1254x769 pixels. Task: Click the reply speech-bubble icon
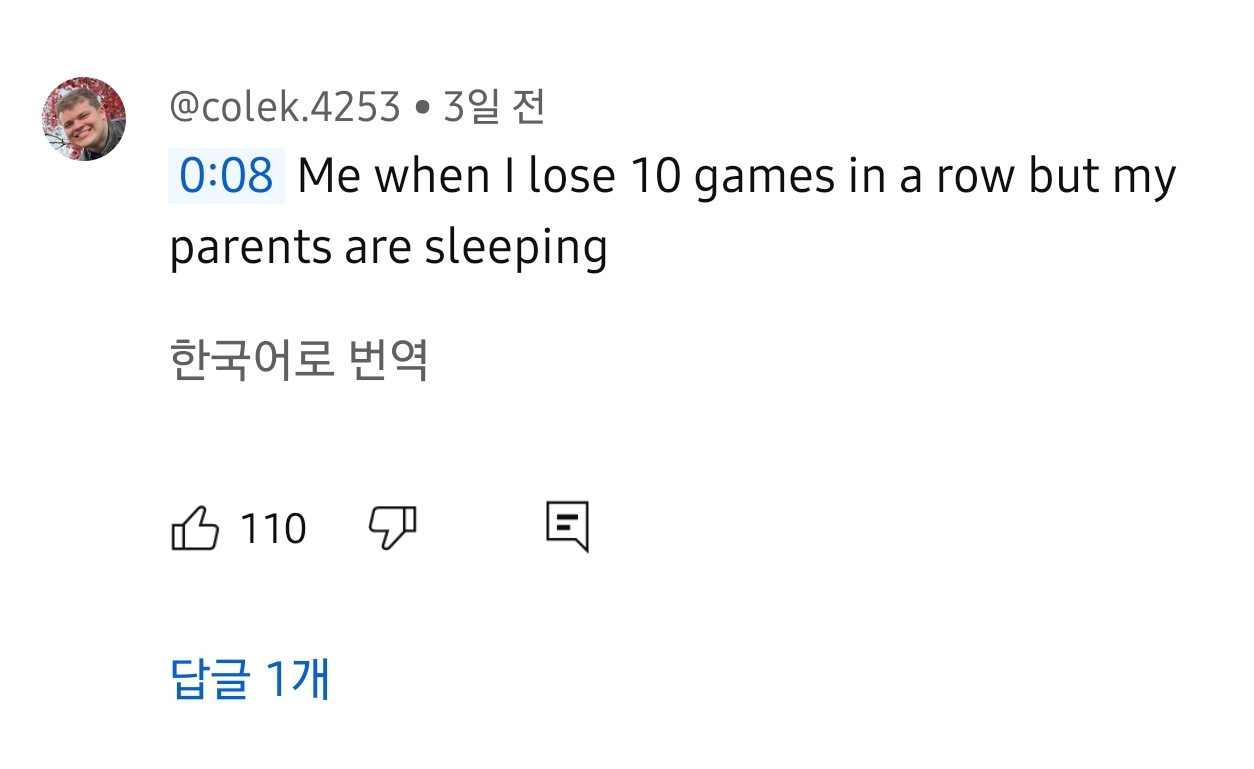[x=567, y=526]
